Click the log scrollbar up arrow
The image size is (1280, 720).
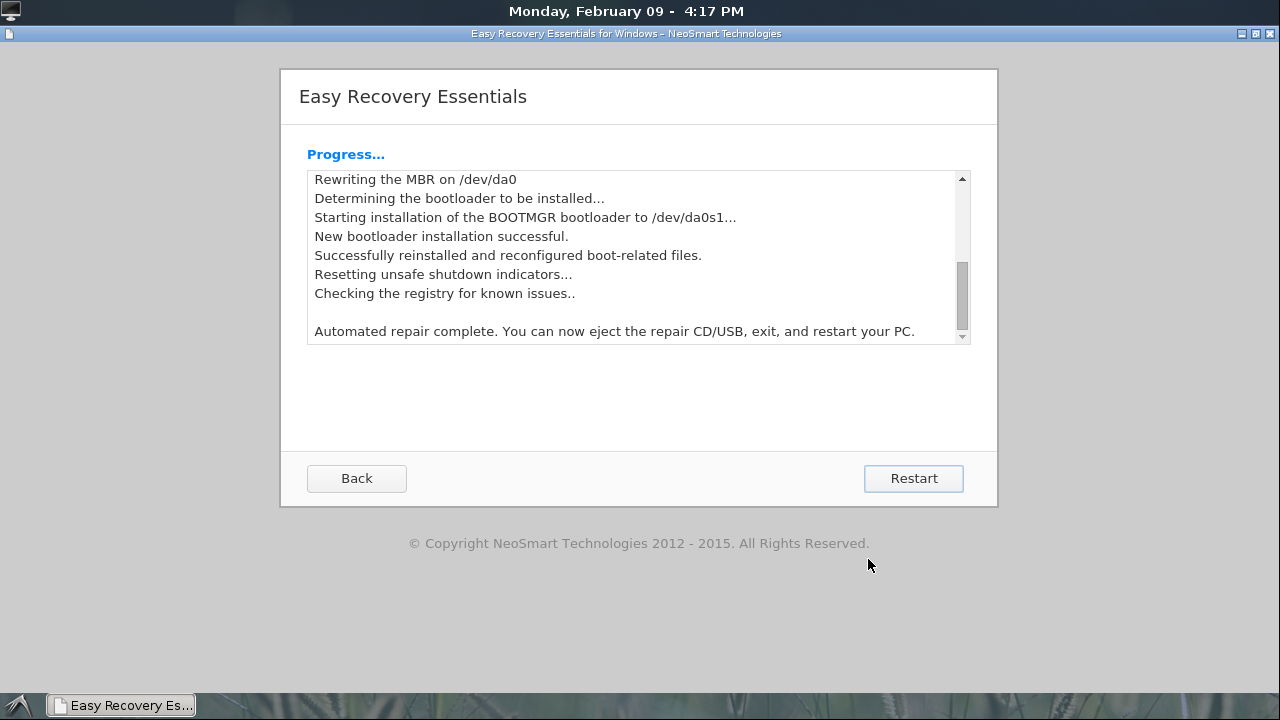point(962,179)
